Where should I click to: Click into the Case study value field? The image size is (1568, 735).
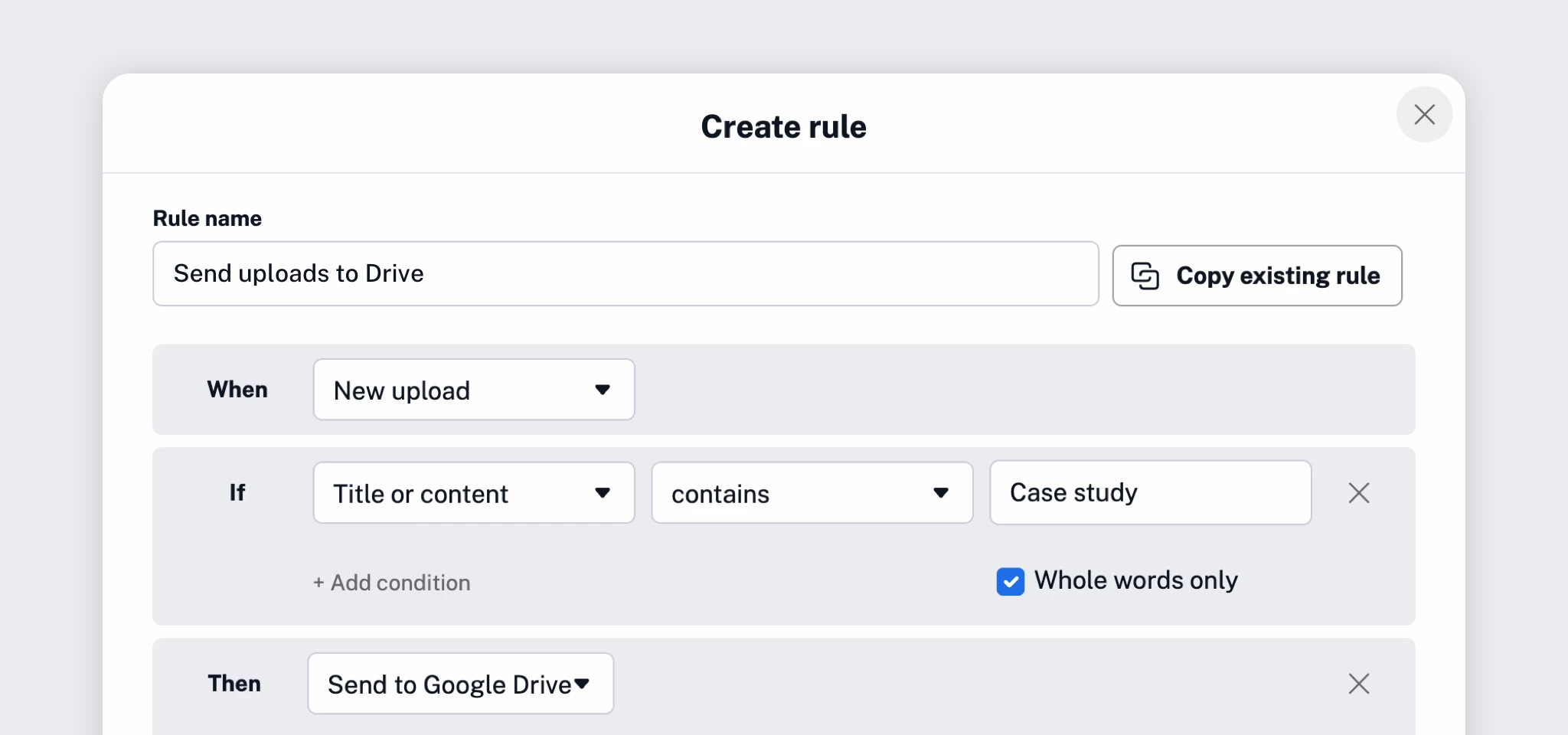point(1149,493)
